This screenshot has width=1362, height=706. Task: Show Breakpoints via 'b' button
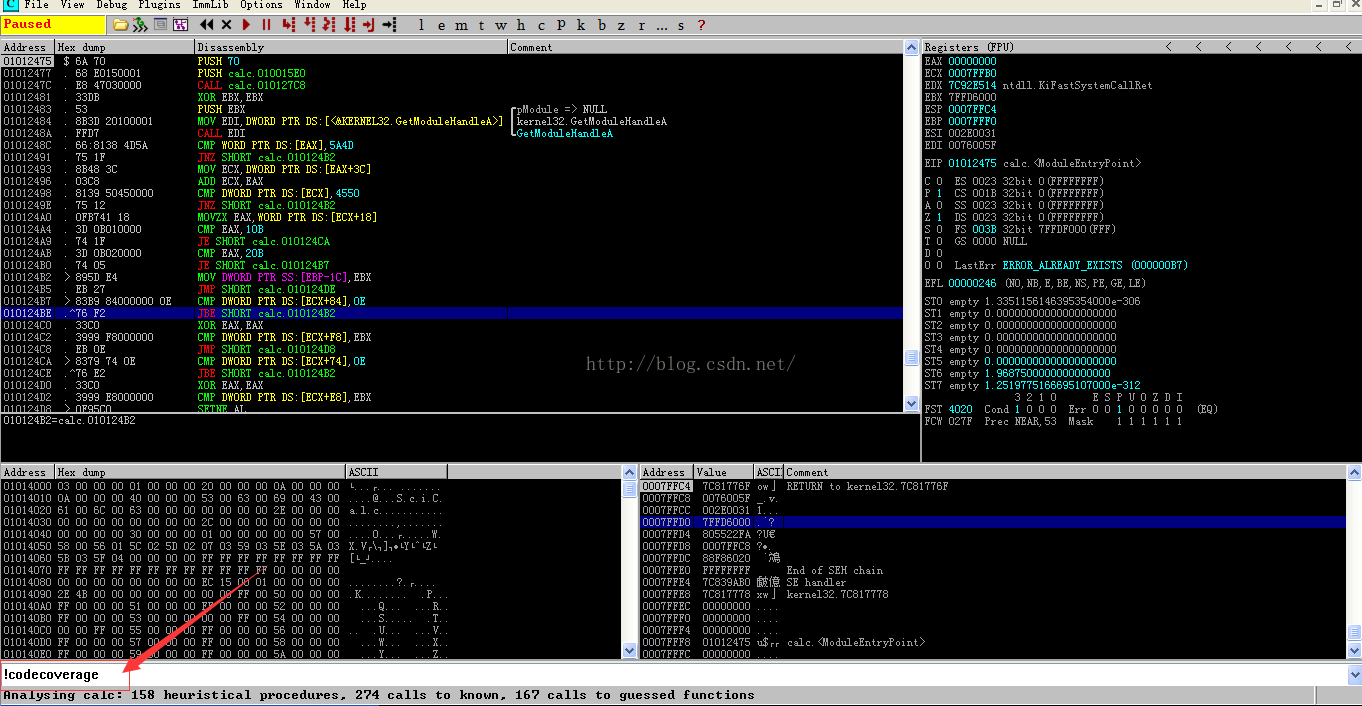point(601,25)
